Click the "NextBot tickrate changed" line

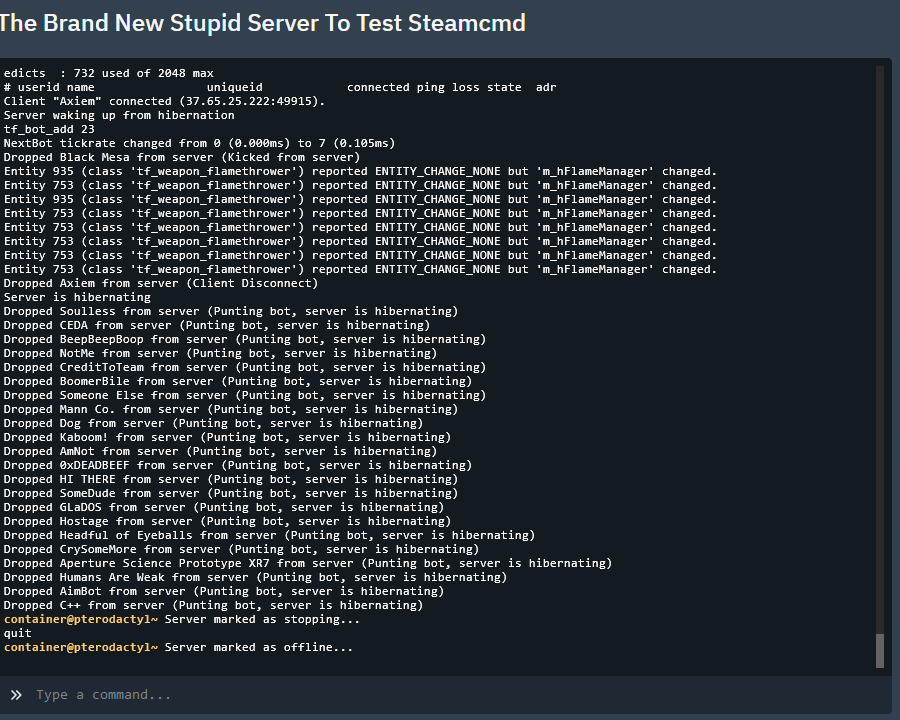(199, 143)
